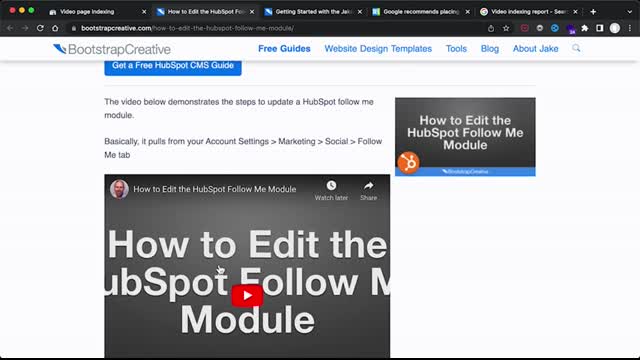640x360 pixels.
Task: Toggle the browser side panel icon
Action: [600, 28]
